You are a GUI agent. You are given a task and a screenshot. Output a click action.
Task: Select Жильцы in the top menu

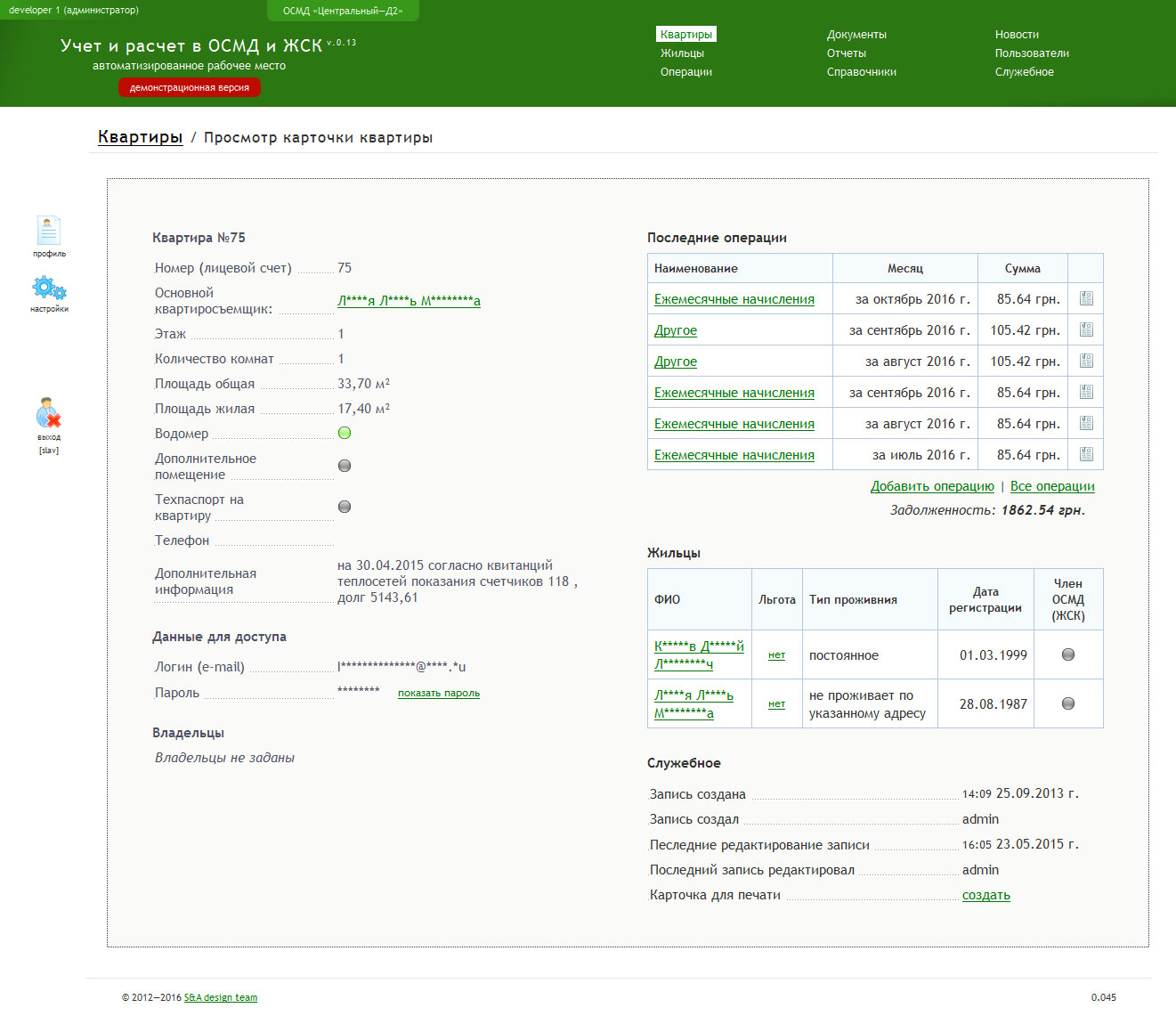[x=682, y=53]
